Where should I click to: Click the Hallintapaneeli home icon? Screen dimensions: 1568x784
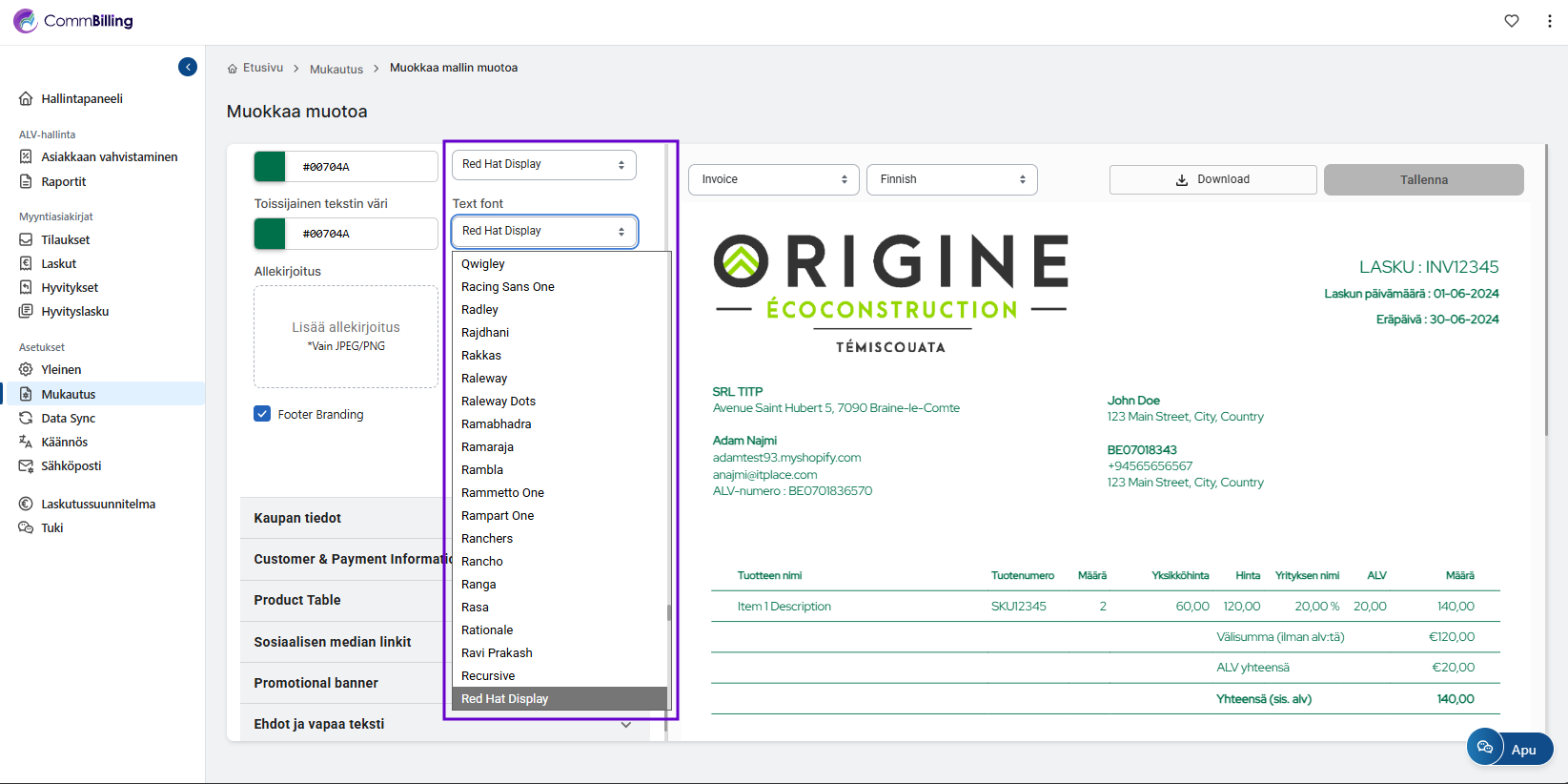coord(26,98)
